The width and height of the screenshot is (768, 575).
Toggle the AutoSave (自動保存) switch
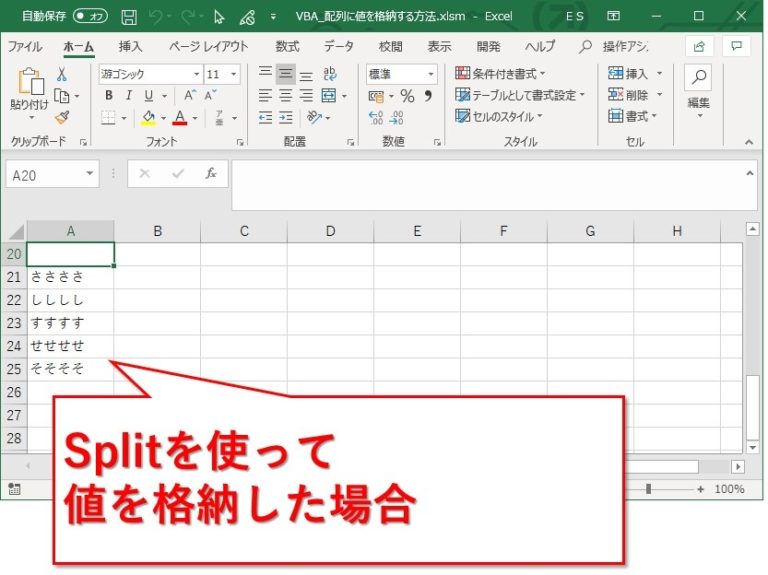[91, 16]
